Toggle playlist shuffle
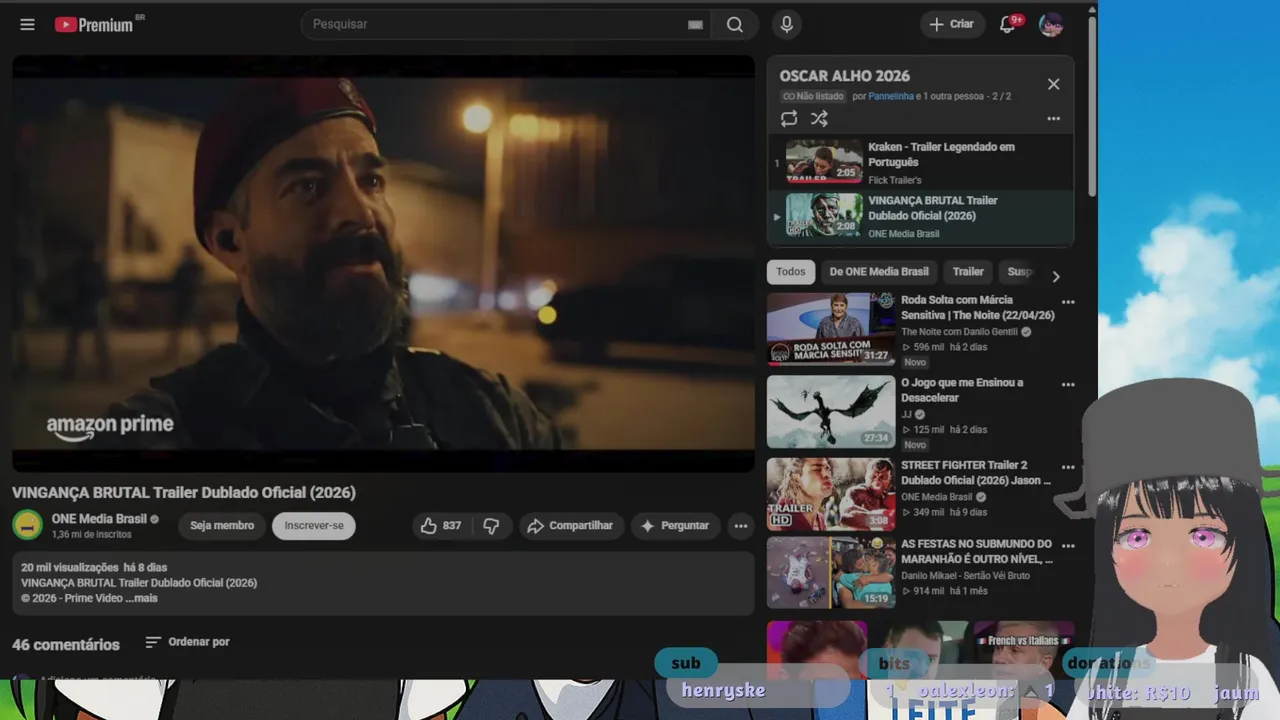This screenshot has width=1280, height=720. [x=819, y=118]
